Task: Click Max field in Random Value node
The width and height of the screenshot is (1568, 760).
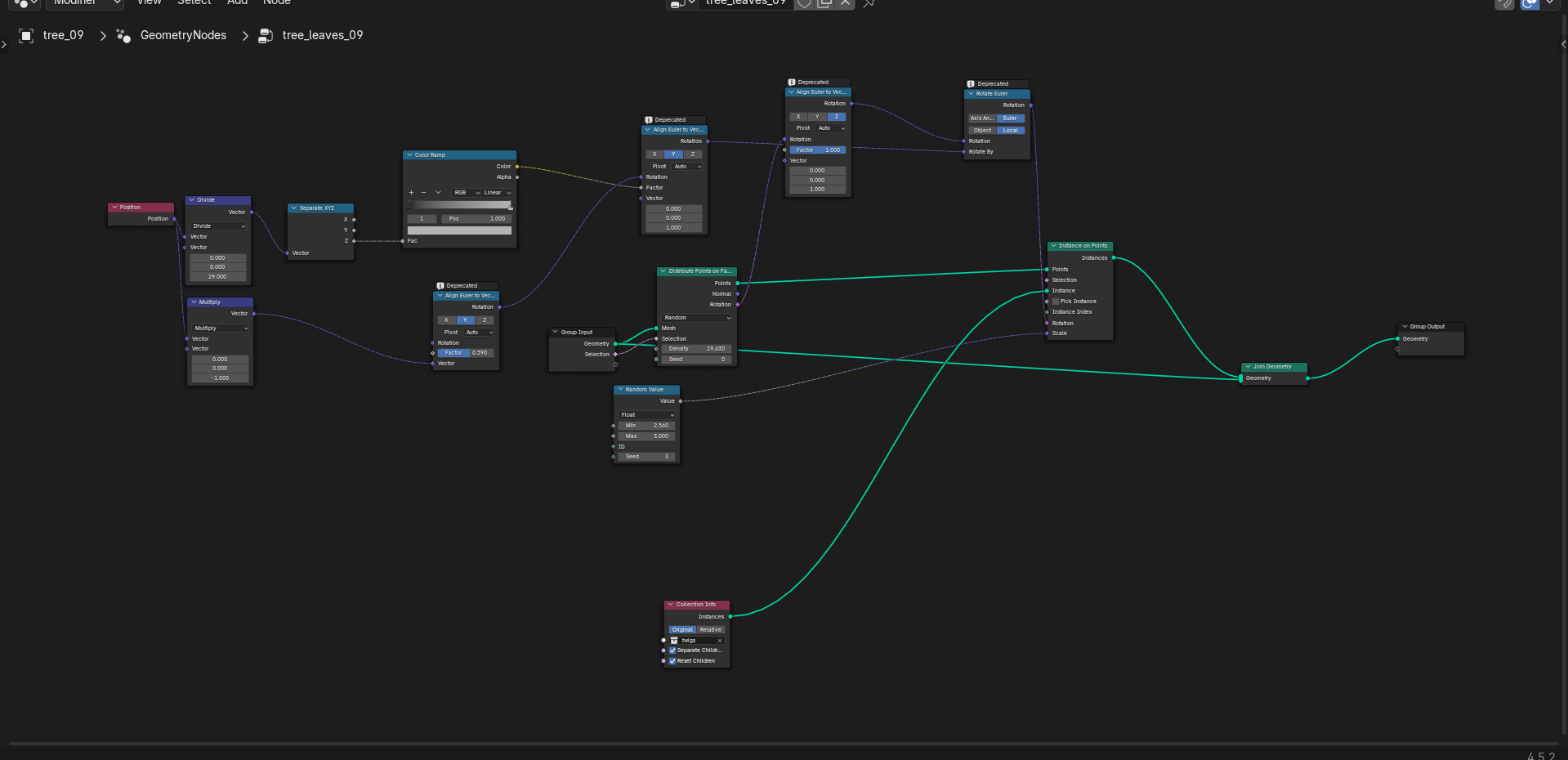Action: point(647,436)
